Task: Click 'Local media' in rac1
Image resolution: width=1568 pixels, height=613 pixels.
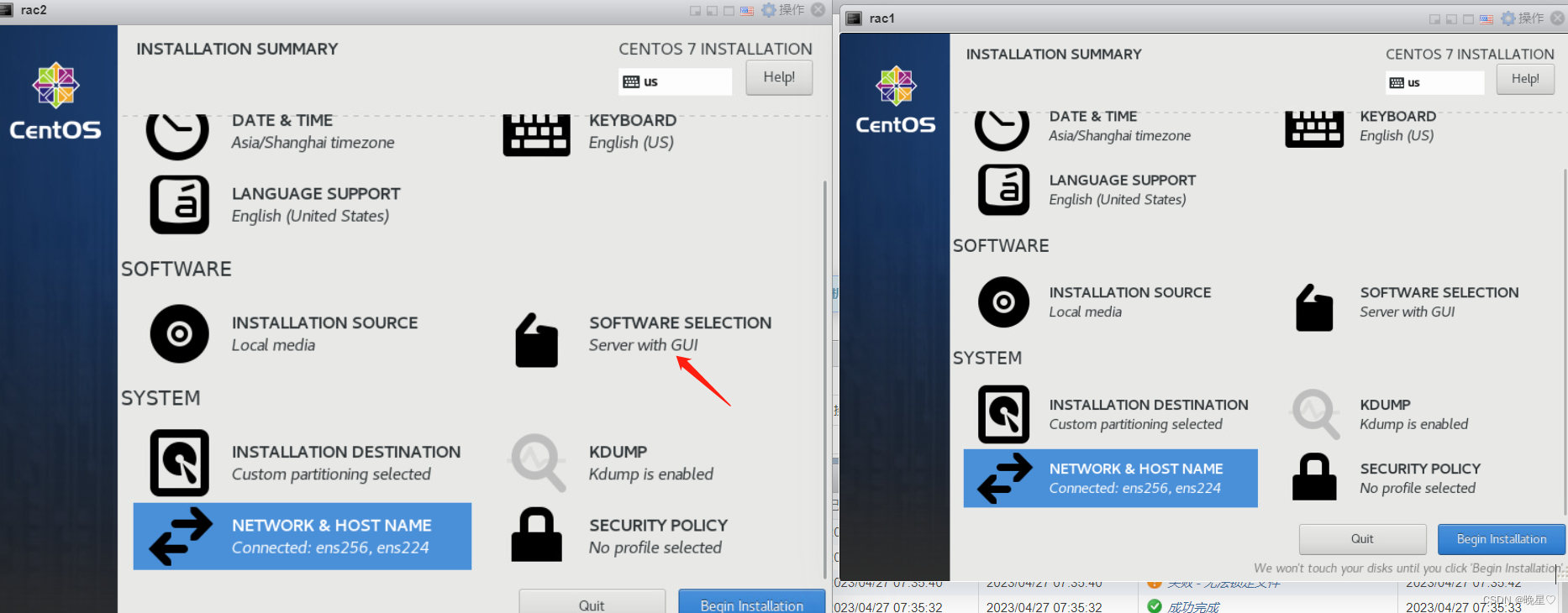Action: [1085, 312]
